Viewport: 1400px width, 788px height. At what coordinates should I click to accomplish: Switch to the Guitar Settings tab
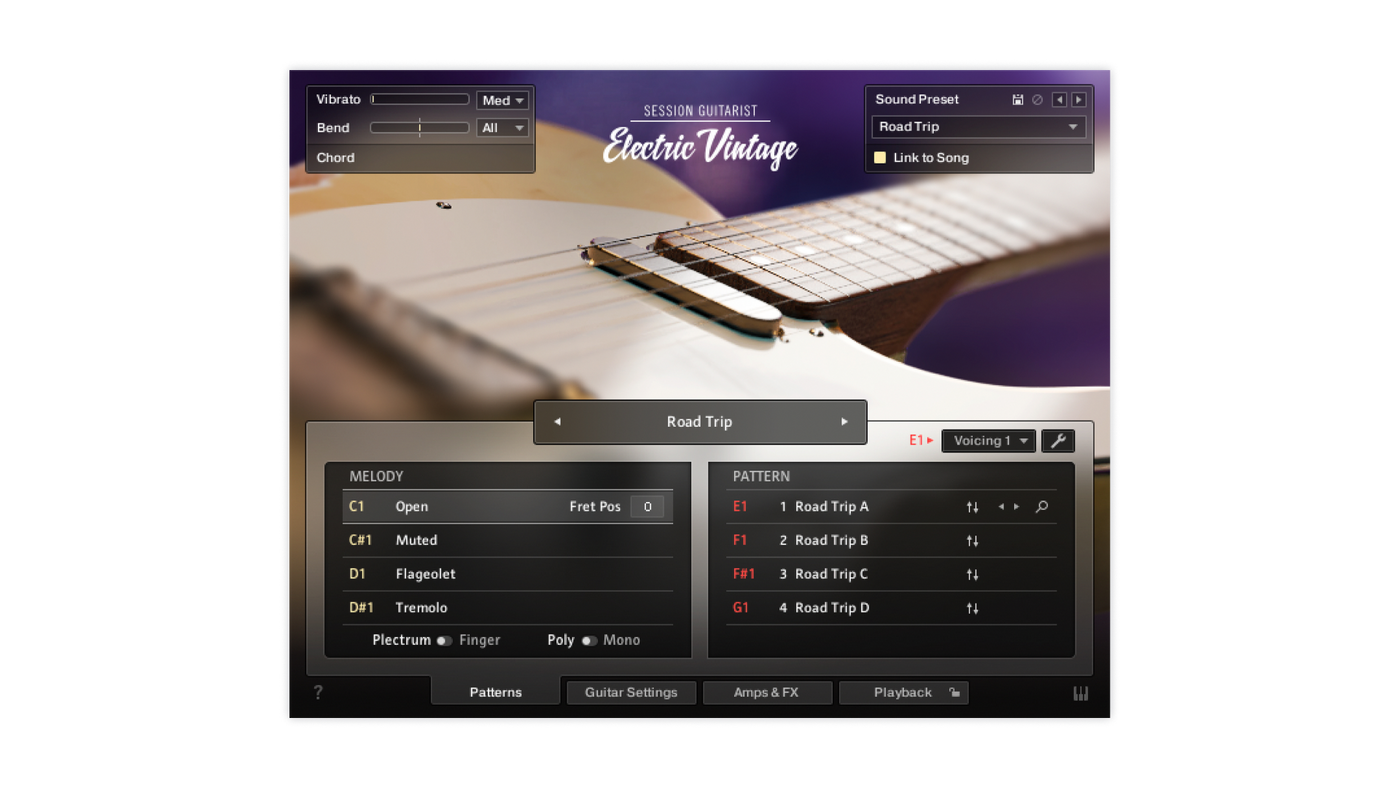pyautogui.click(x=631, y=692)
